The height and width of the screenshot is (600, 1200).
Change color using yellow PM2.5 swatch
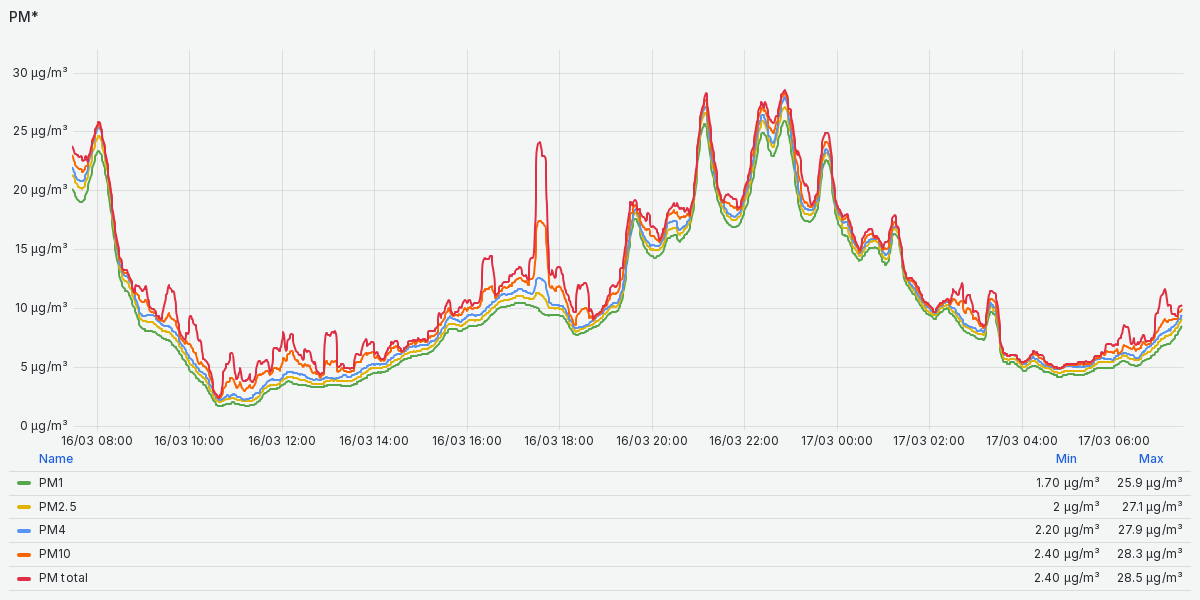pyautogui.click(x=24, y=507)
